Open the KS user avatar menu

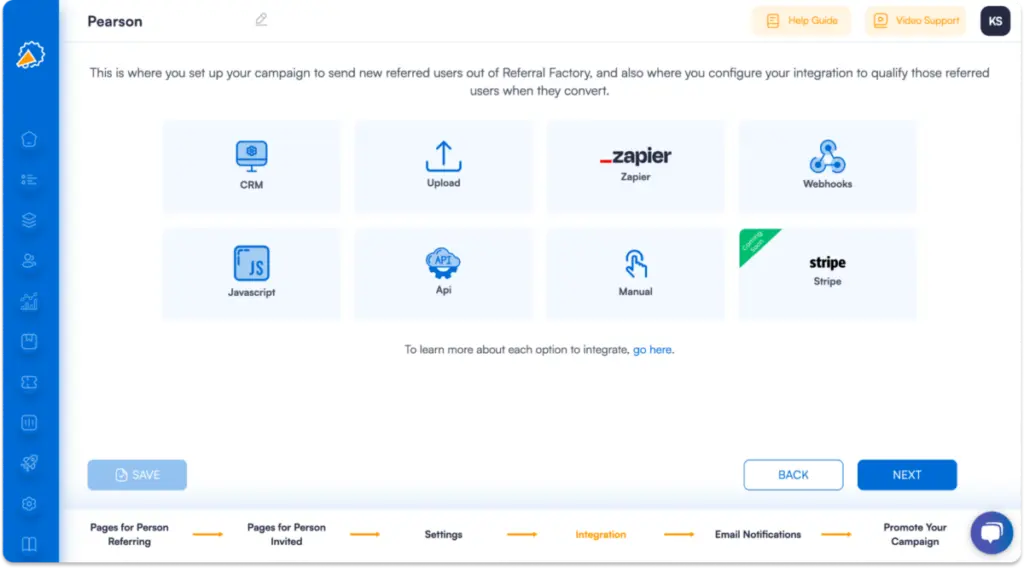click(x=995, y=21)
